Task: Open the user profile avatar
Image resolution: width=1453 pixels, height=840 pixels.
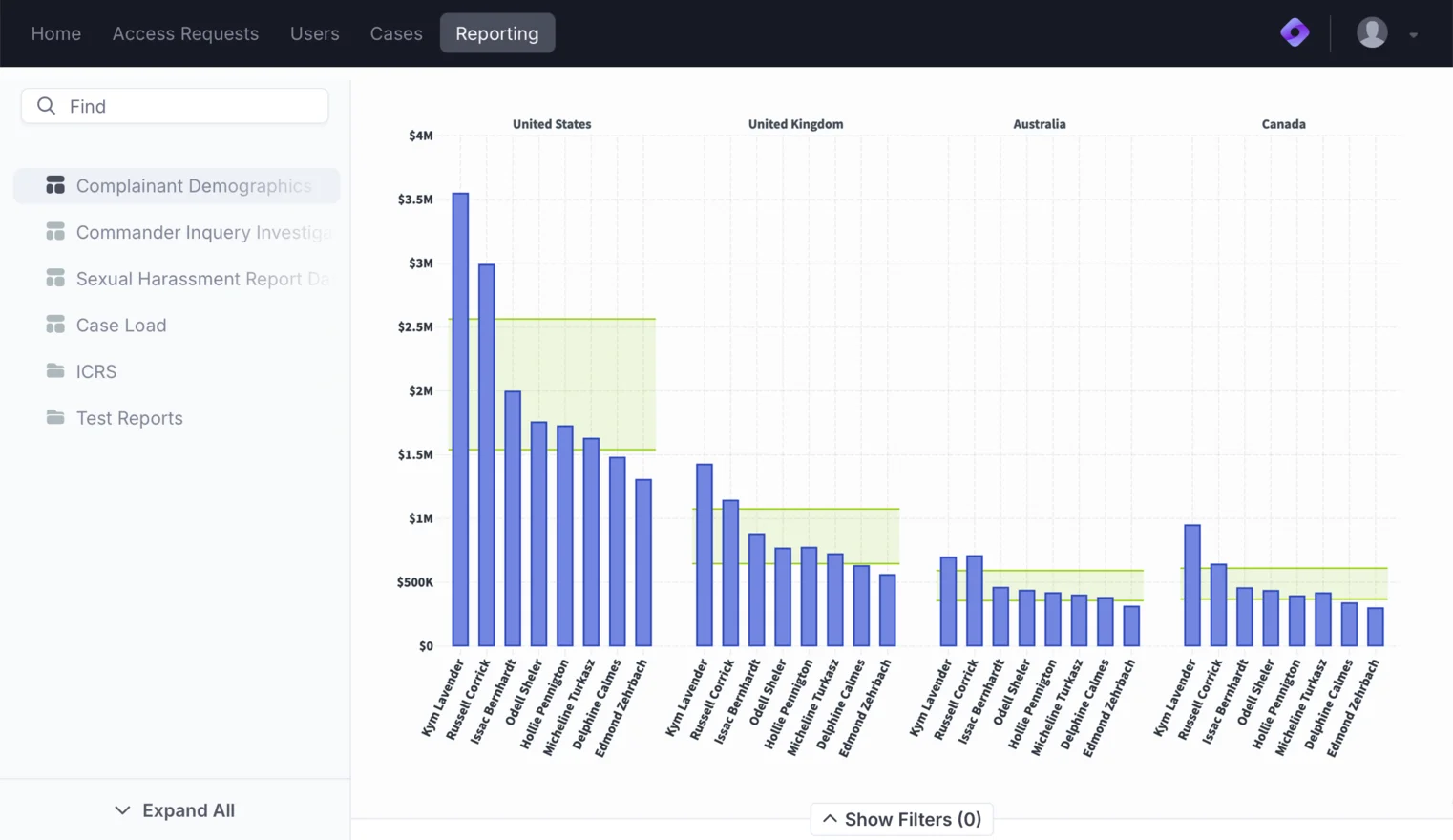Action: (x=1372, y=32)
